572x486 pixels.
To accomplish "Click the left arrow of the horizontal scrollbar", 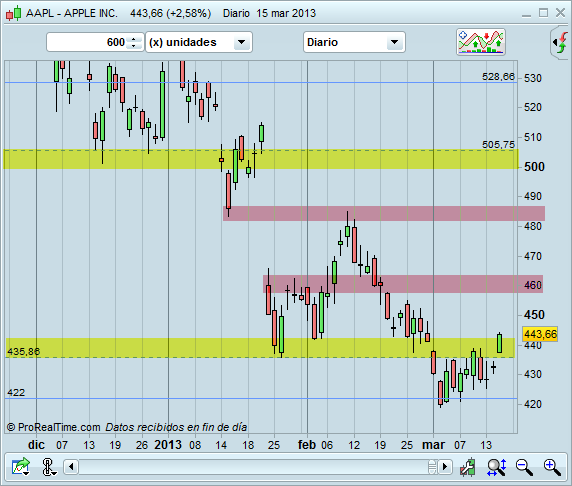I will pos(72,467).
